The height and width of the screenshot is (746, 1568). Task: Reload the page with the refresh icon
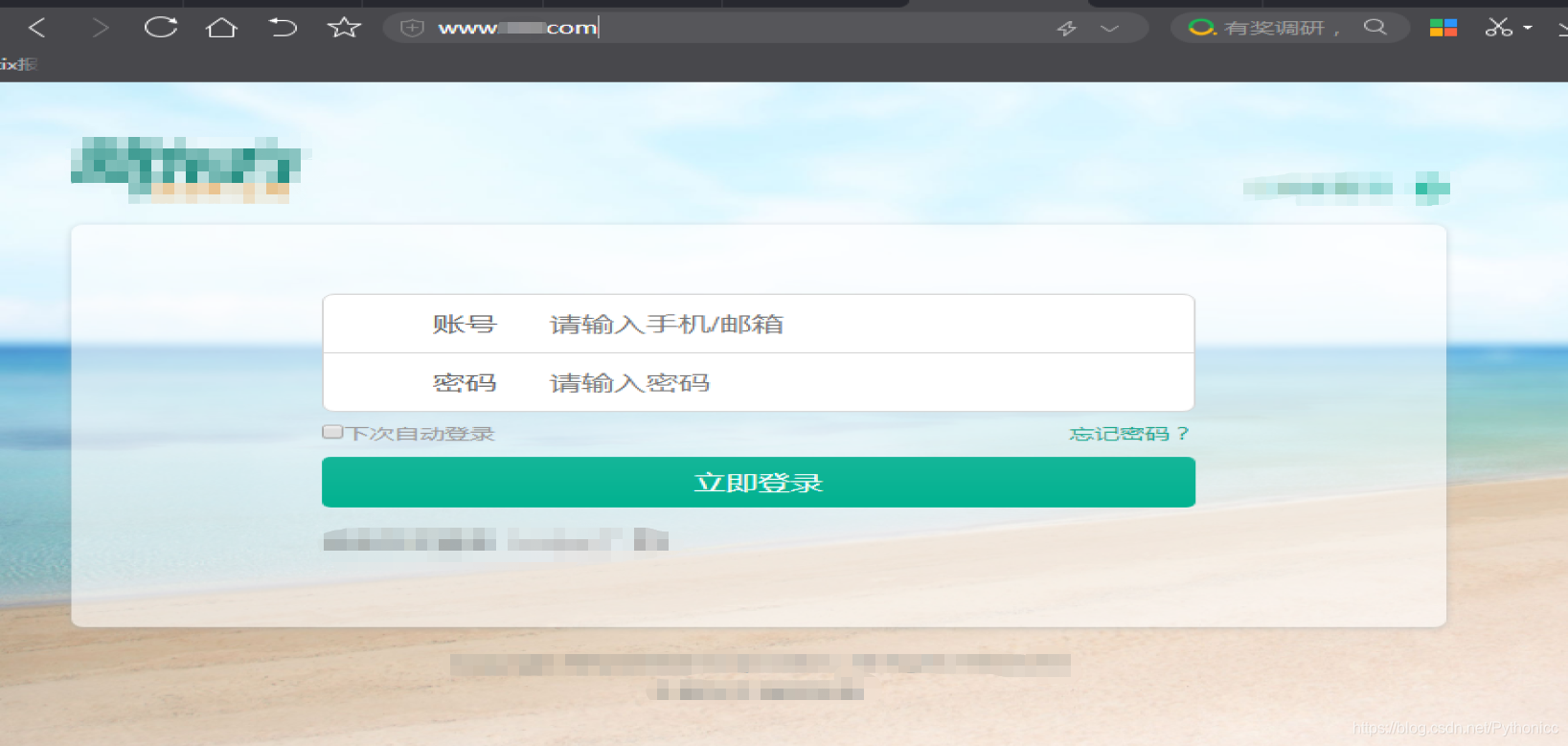(x=161, y=27)
